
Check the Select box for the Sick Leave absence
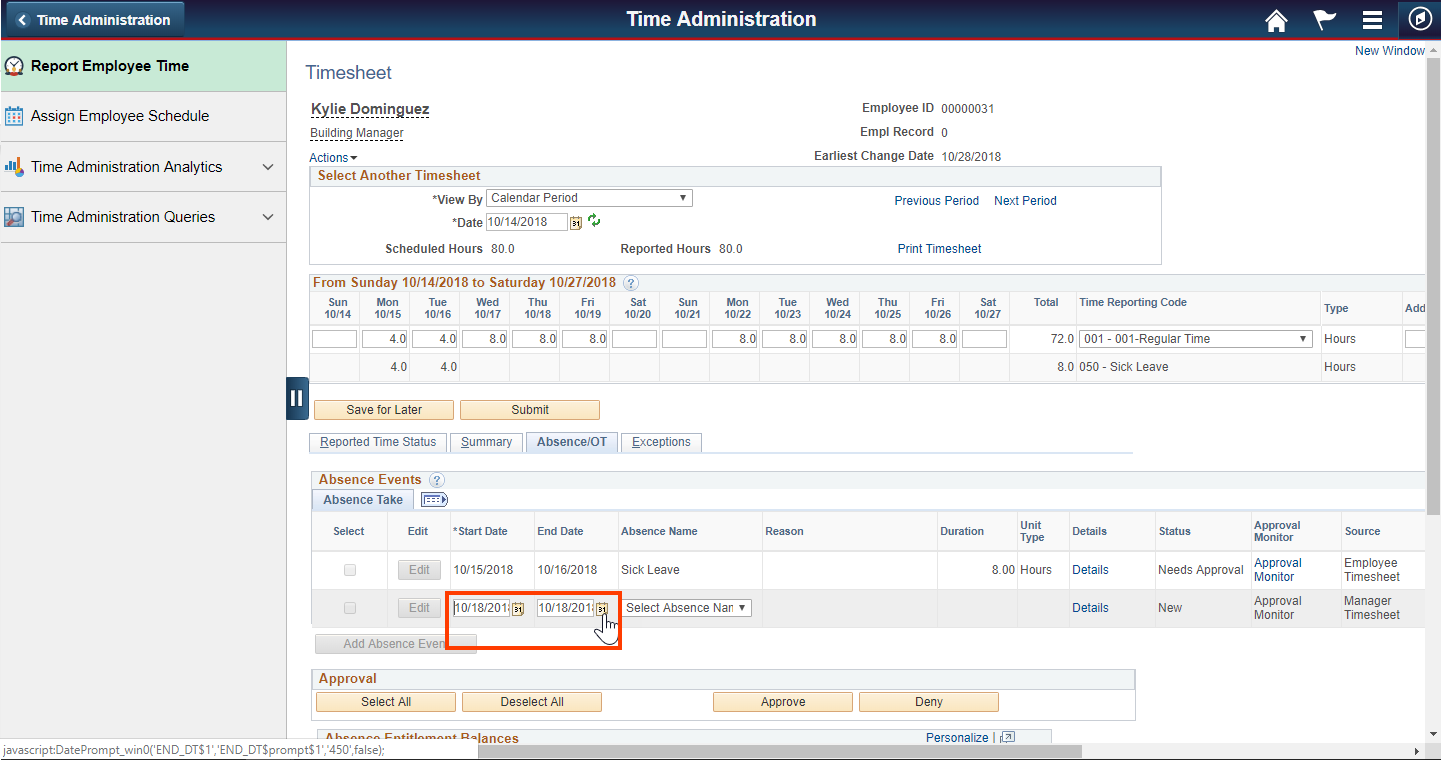click(349, 569)
